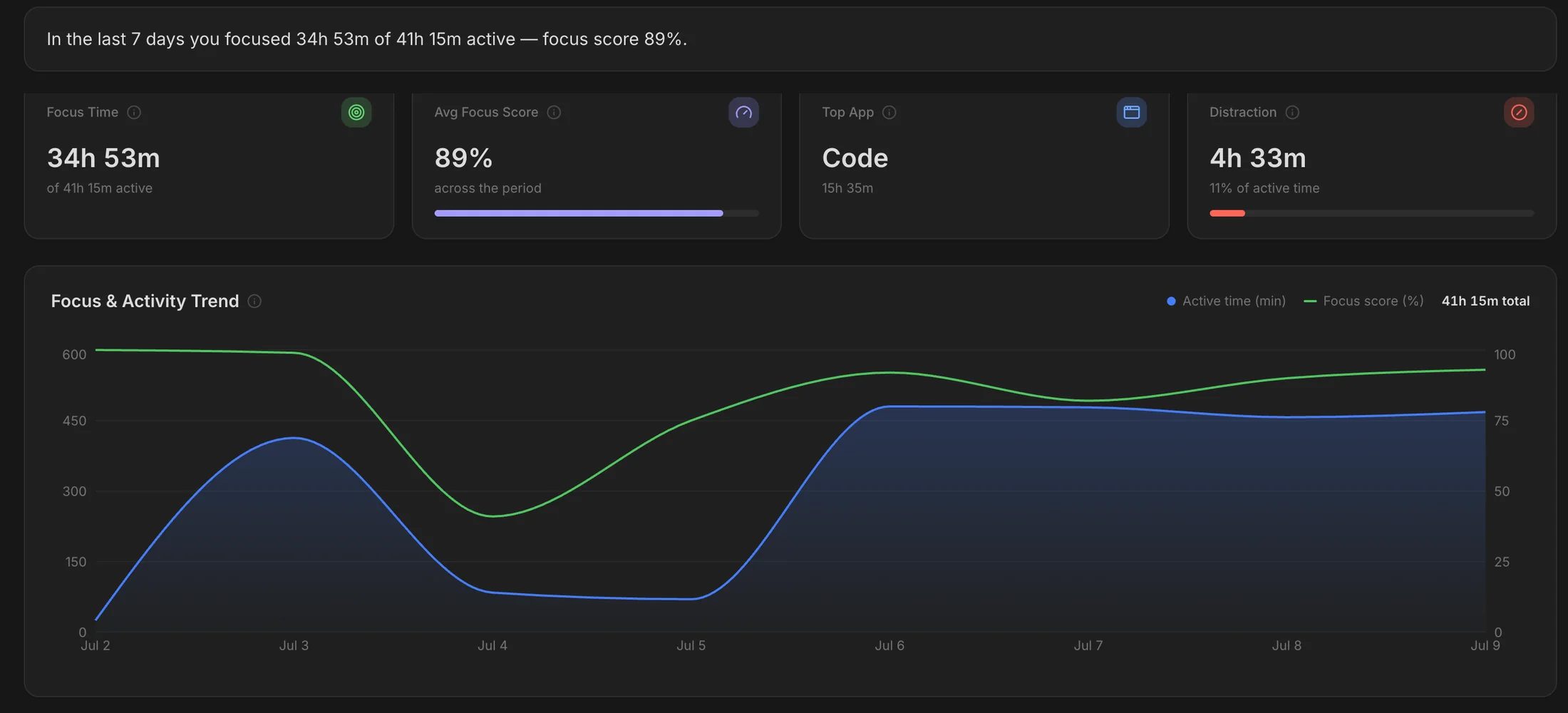Select the Jul 4 chart axis label

pos(492,646)
